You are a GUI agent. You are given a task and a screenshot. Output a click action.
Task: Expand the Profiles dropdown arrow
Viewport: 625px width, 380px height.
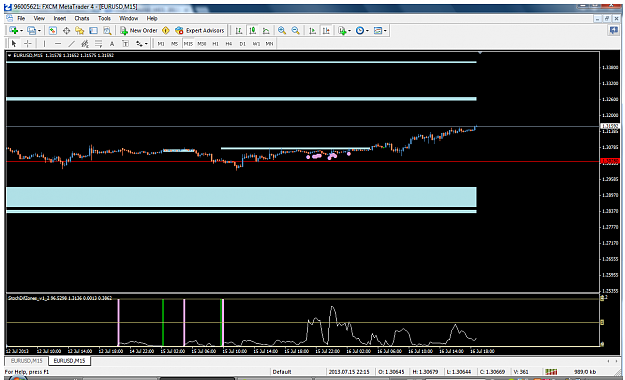pyautogui.click(x=39, y=31)
